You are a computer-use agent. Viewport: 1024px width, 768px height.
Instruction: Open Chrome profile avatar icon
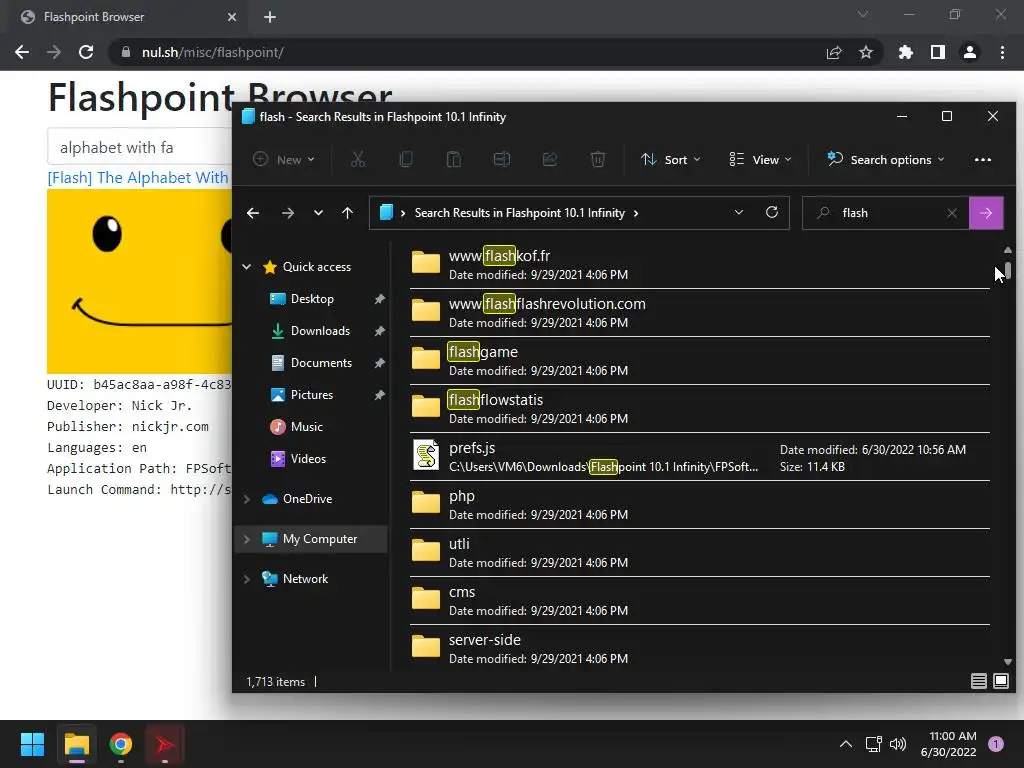pos(970,52)
